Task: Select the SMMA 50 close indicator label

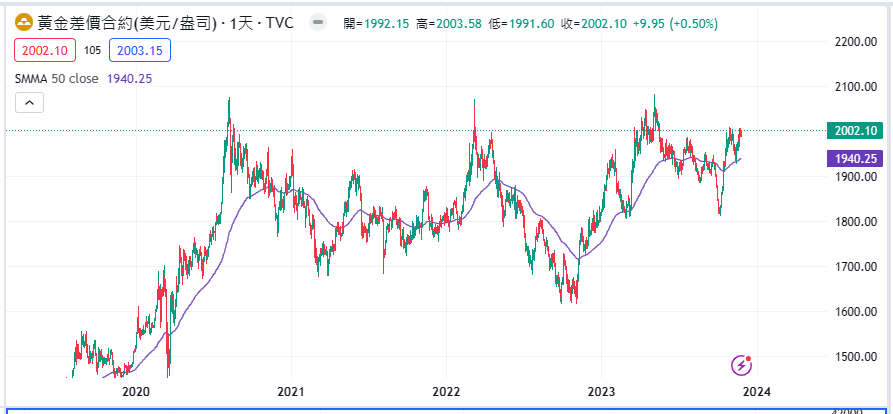Action: (x=57, y=79)
